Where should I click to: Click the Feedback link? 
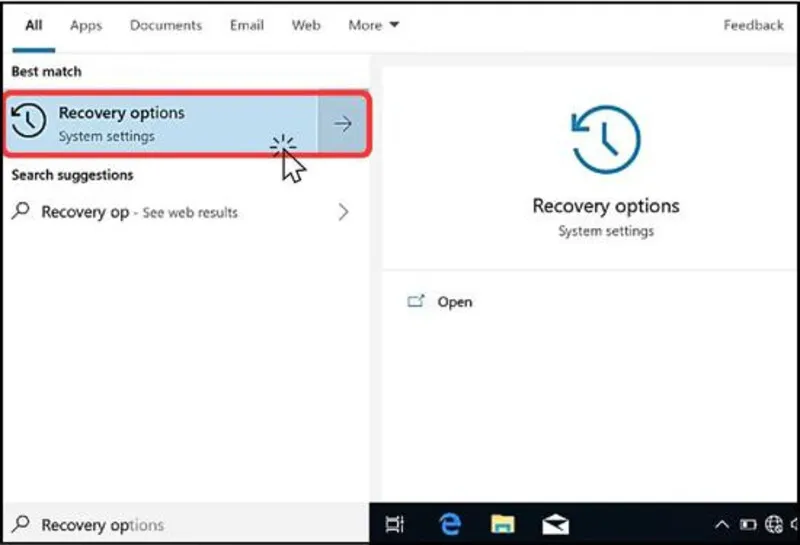pyautogui.click(x=753, y=25)
